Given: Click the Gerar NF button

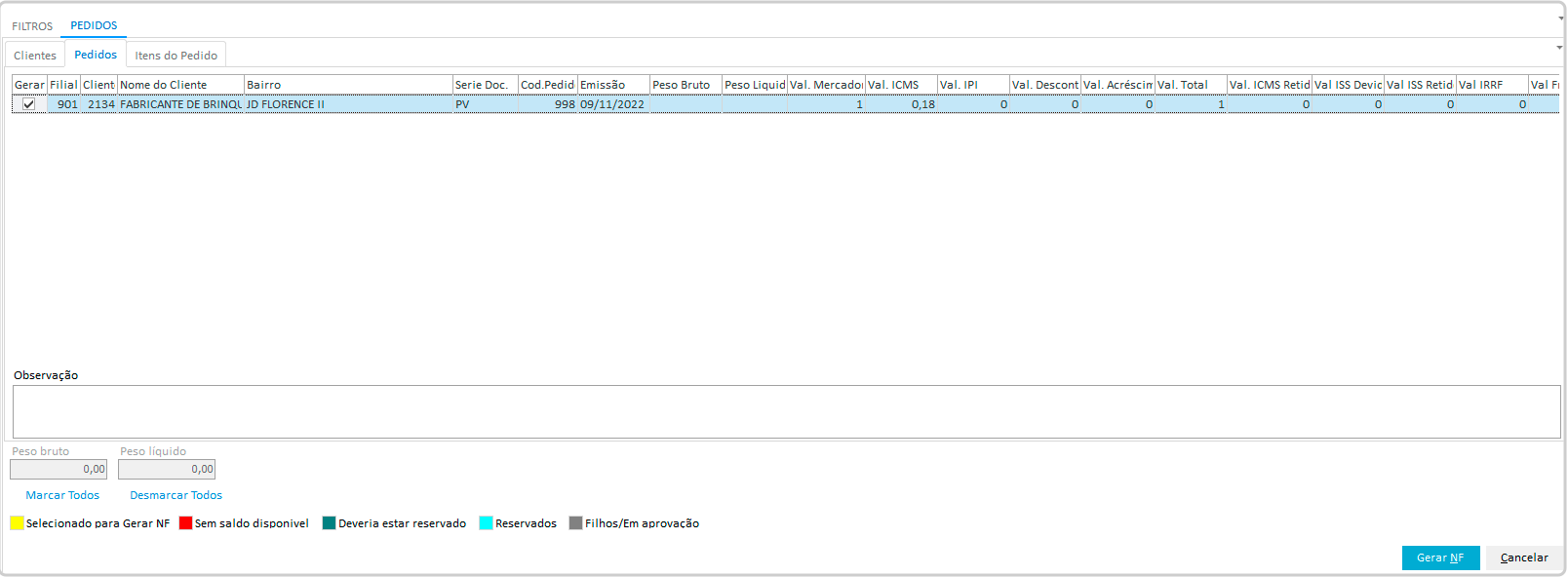Looking at the screenshot, I should [1439, 558].
